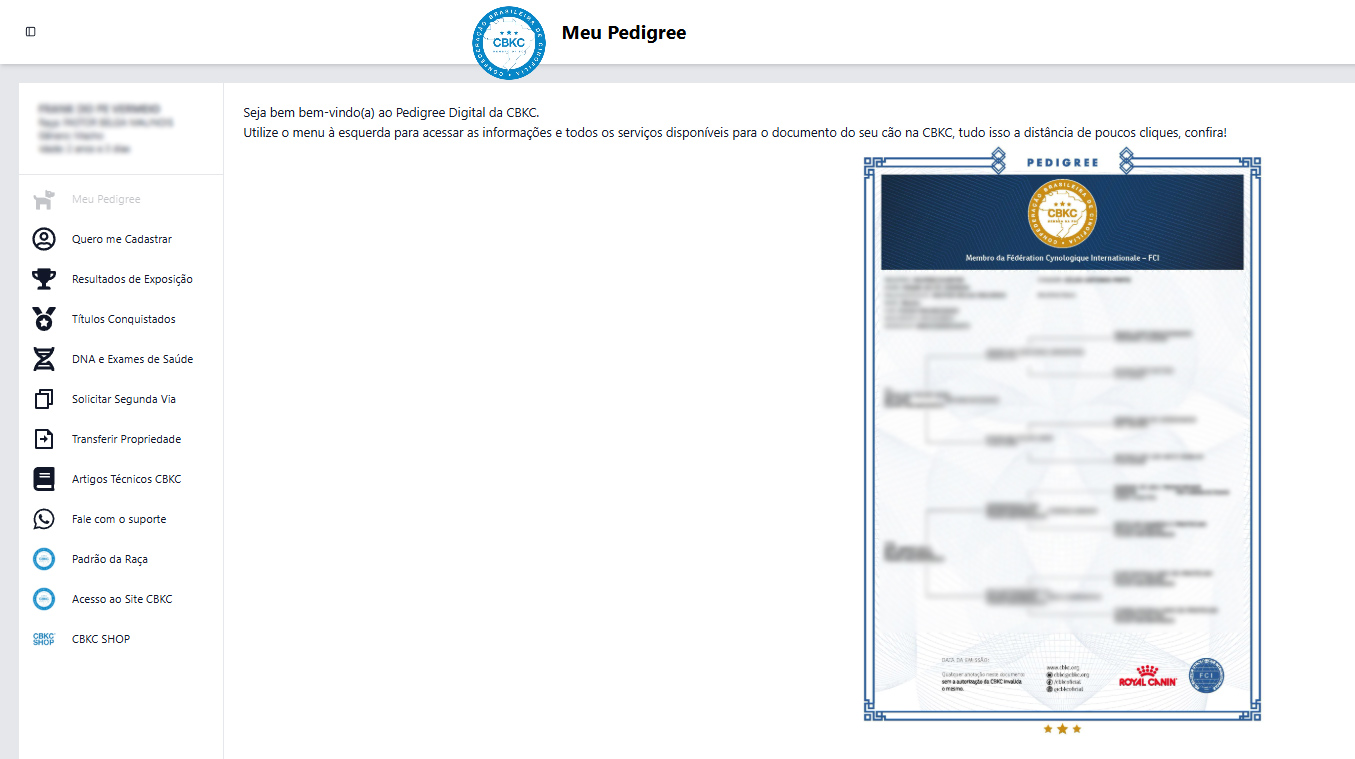This screenshot has height=759, width=1355.
Task: Click the FCI seal on the certificate
Action: pyautogui.click(x=1205, y=675)
